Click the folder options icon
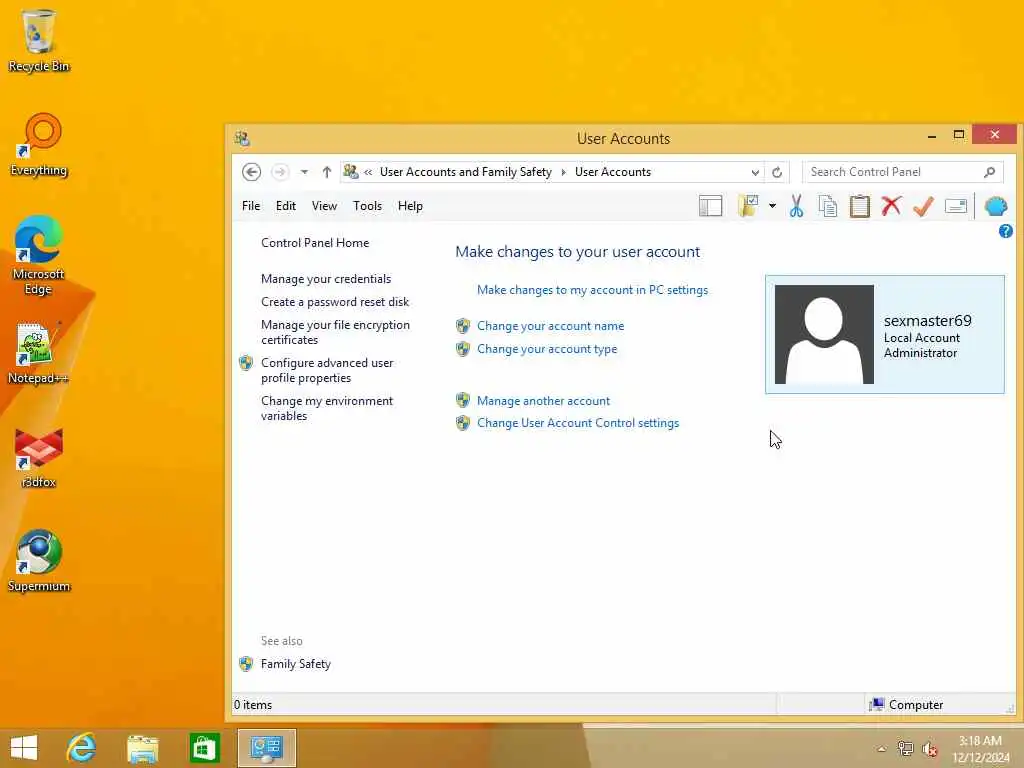The height and width of the screenshot is (768, 1024). tap(748, 206)
